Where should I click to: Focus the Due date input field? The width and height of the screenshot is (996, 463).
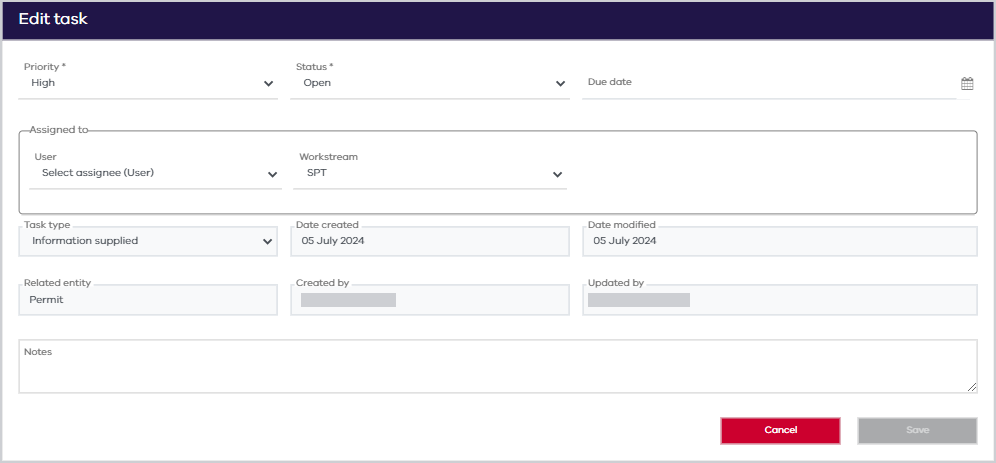click(769, 83)
